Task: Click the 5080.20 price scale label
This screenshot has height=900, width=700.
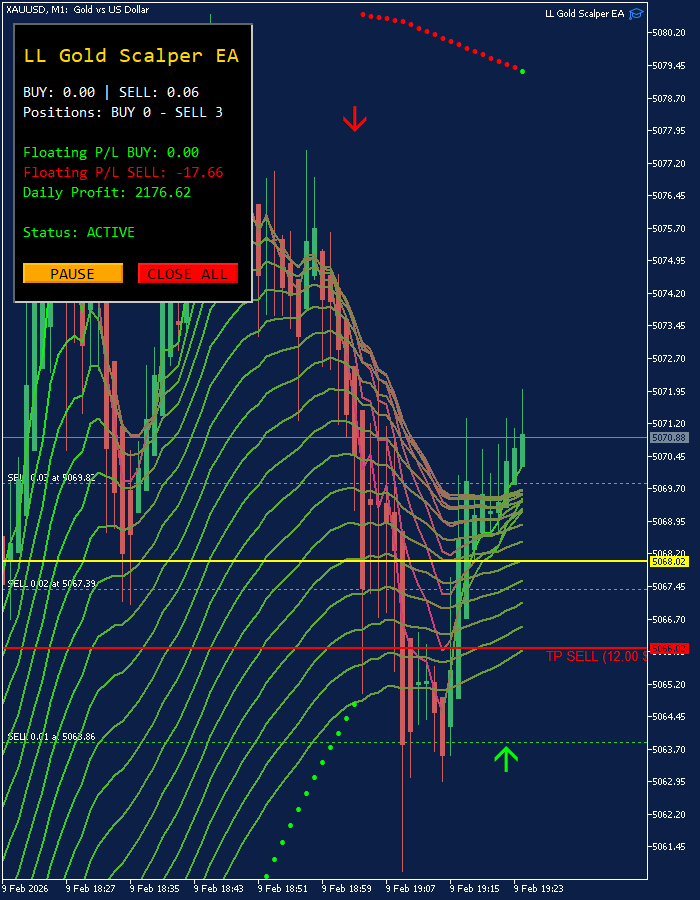Action: pyautogui.click(x=669, y=33)
